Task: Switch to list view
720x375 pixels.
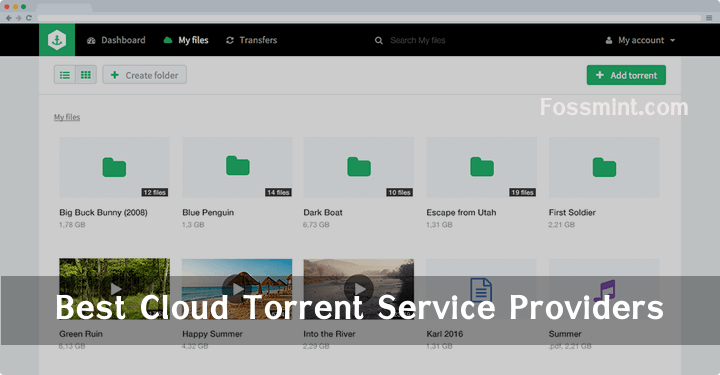Action: 65,75
